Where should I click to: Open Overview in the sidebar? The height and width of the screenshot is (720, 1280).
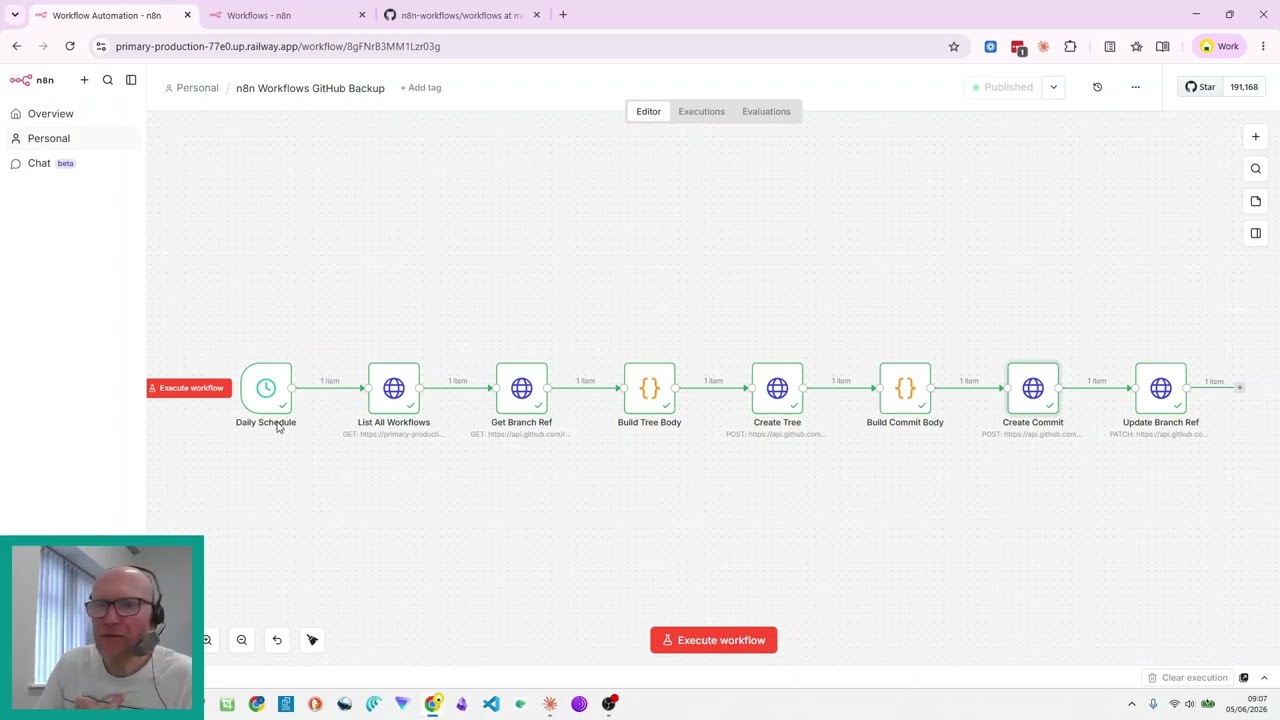(x=50, y=114)
